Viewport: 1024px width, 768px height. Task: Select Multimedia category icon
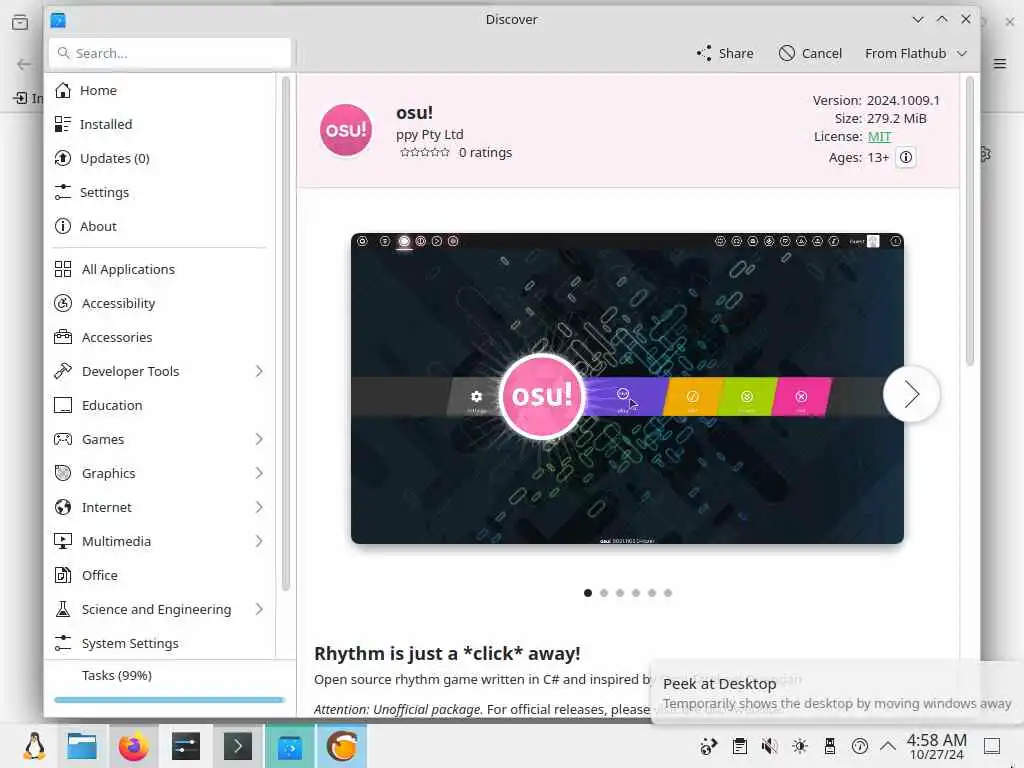pos(63,541)
